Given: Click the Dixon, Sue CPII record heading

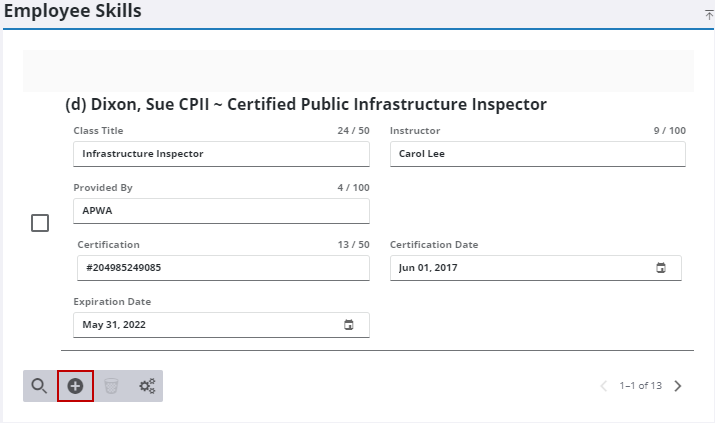Looking at the screenshot, I should [305, 104].
